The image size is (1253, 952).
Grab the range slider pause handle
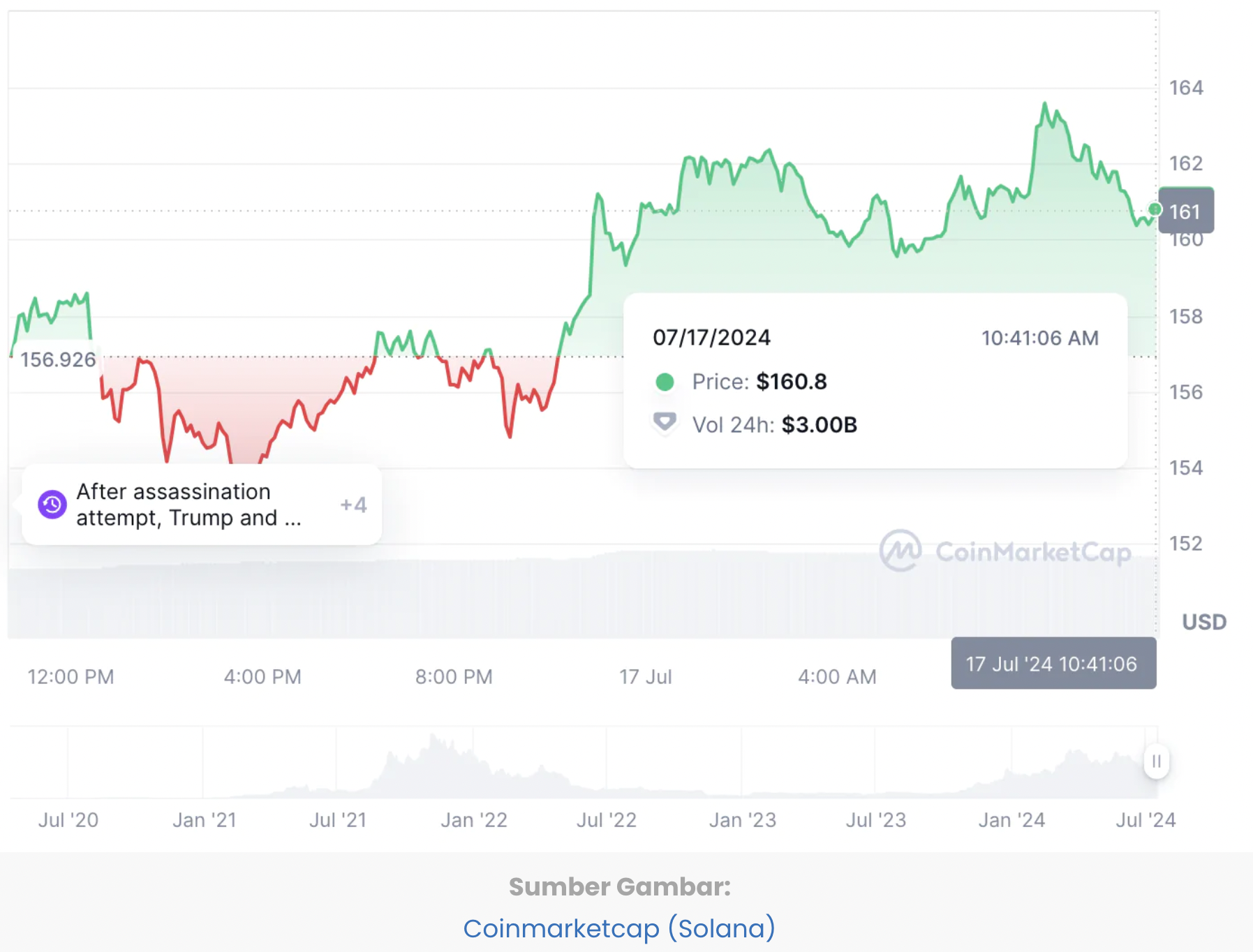[1156, 761]
